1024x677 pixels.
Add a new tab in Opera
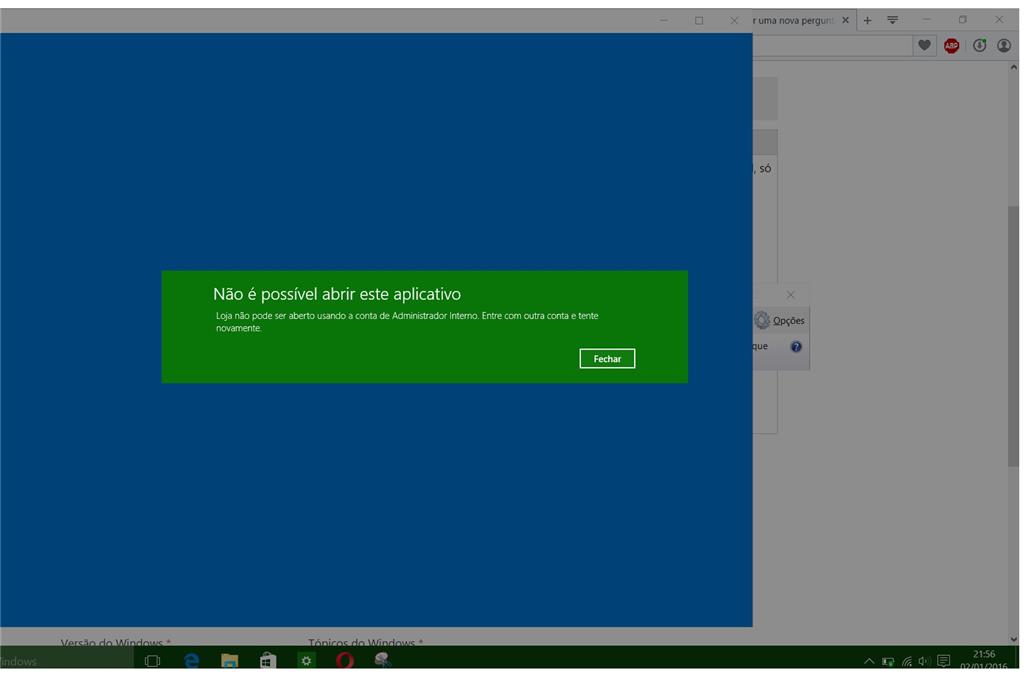pyautogui.click(x=867, y=20)
